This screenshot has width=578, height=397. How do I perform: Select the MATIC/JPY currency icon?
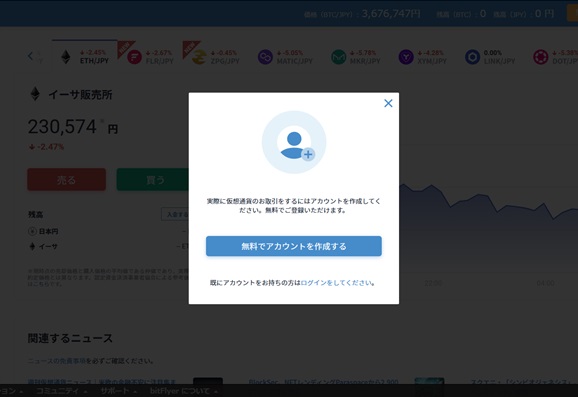pyautogui.click(x=265, y=57)
